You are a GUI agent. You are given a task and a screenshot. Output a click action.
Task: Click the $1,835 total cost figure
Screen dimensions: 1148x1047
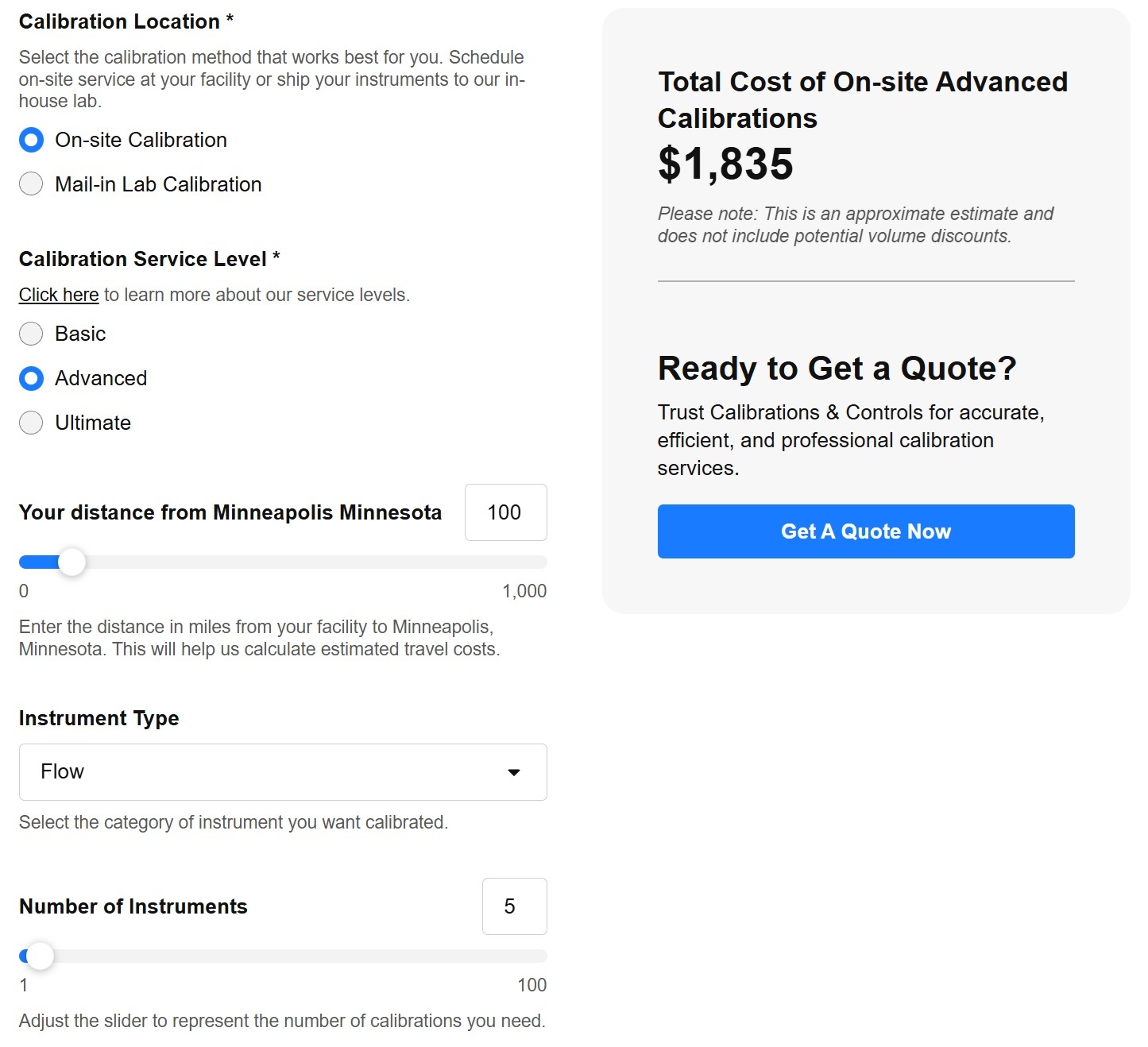pyautogui.click(x=725, y=164)
